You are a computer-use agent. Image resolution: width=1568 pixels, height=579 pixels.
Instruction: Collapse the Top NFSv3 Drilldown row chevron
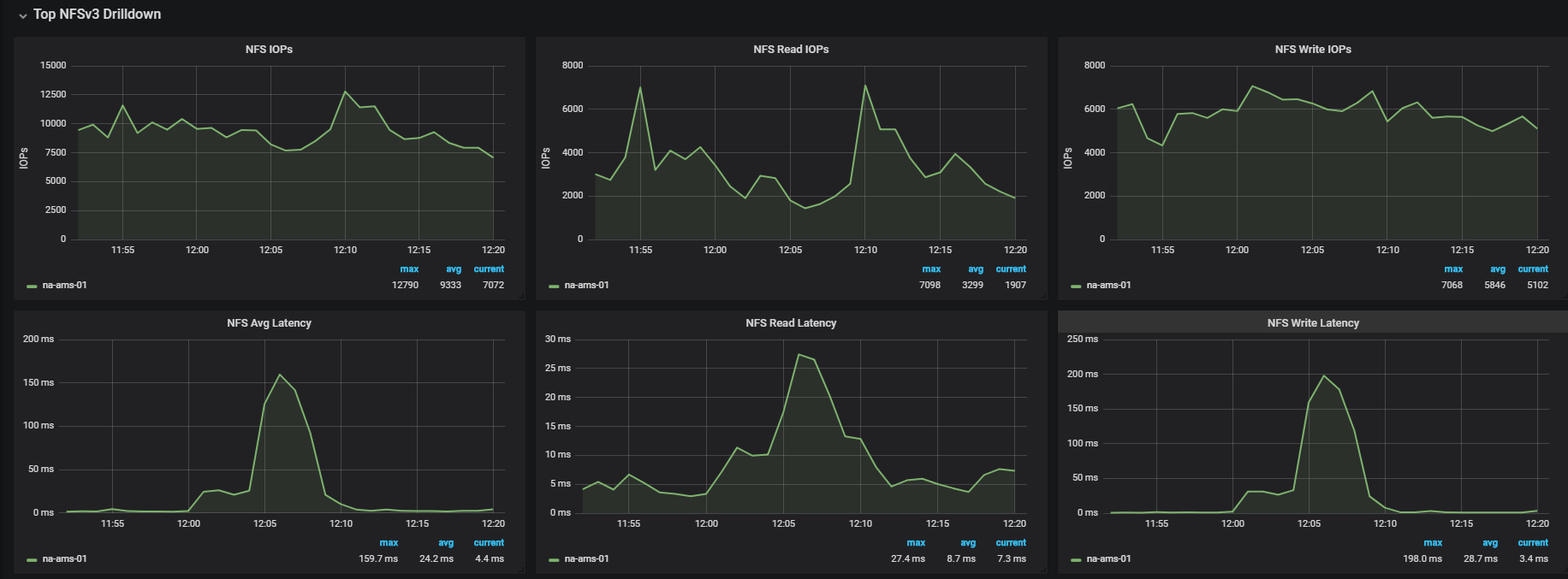(x=23, y=15)
